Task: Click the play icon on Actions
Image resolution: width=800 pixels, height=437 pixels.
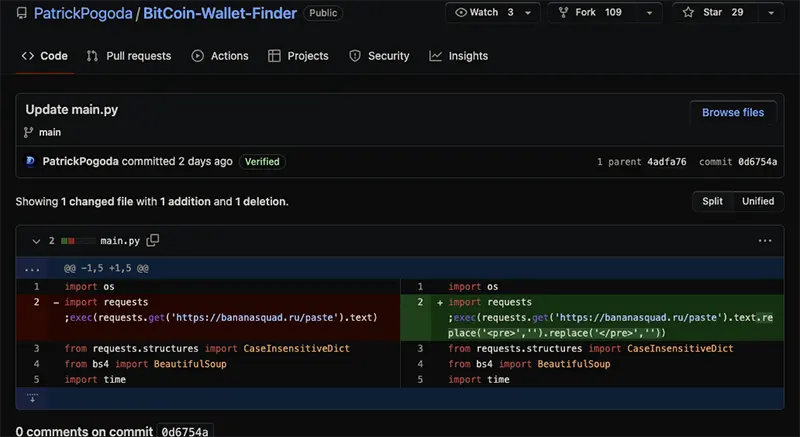Action: coord(197,56)
